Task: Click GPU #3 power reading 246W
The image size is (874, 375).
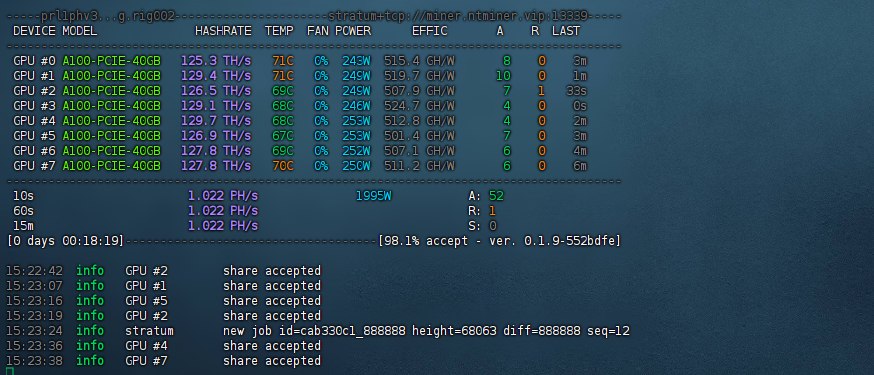Action: coord(356,106)
